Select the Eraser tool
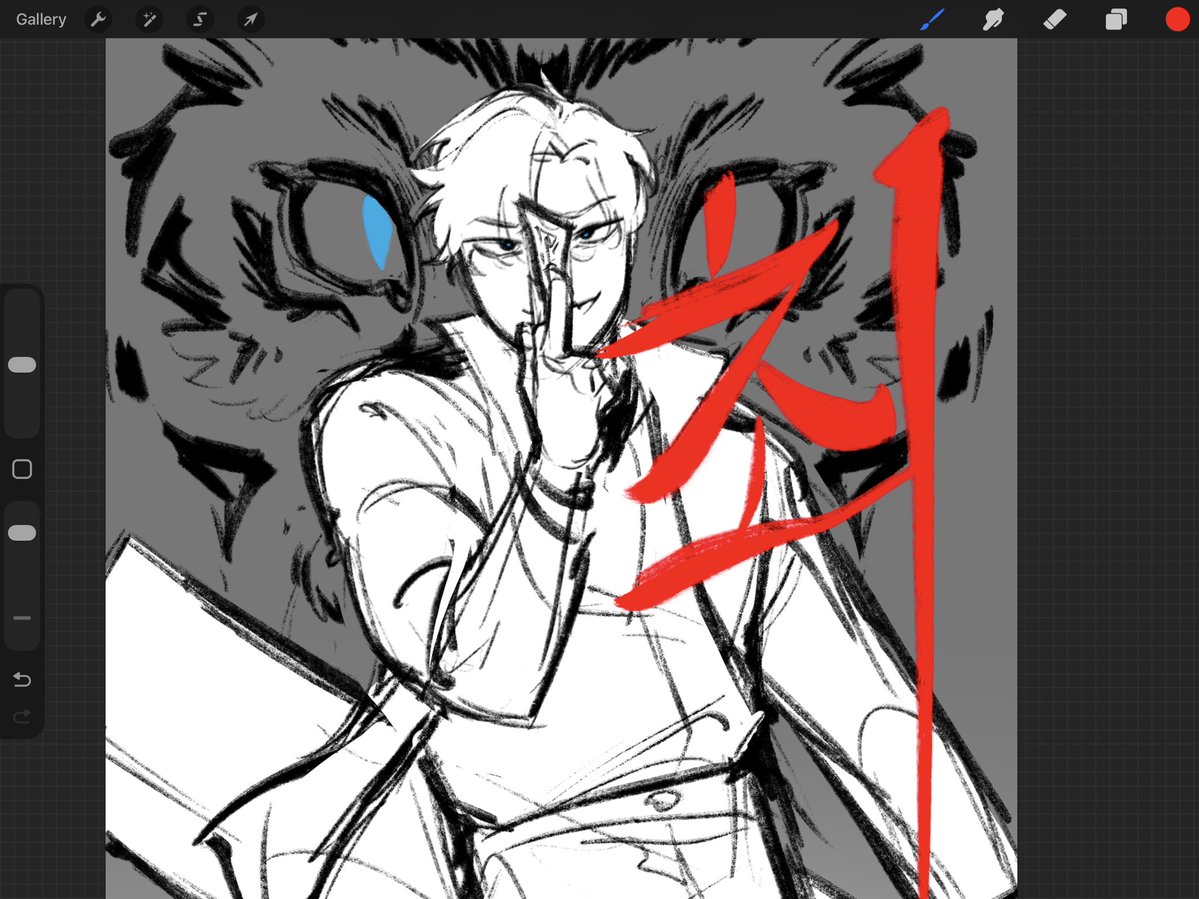 click(1054, 19)
